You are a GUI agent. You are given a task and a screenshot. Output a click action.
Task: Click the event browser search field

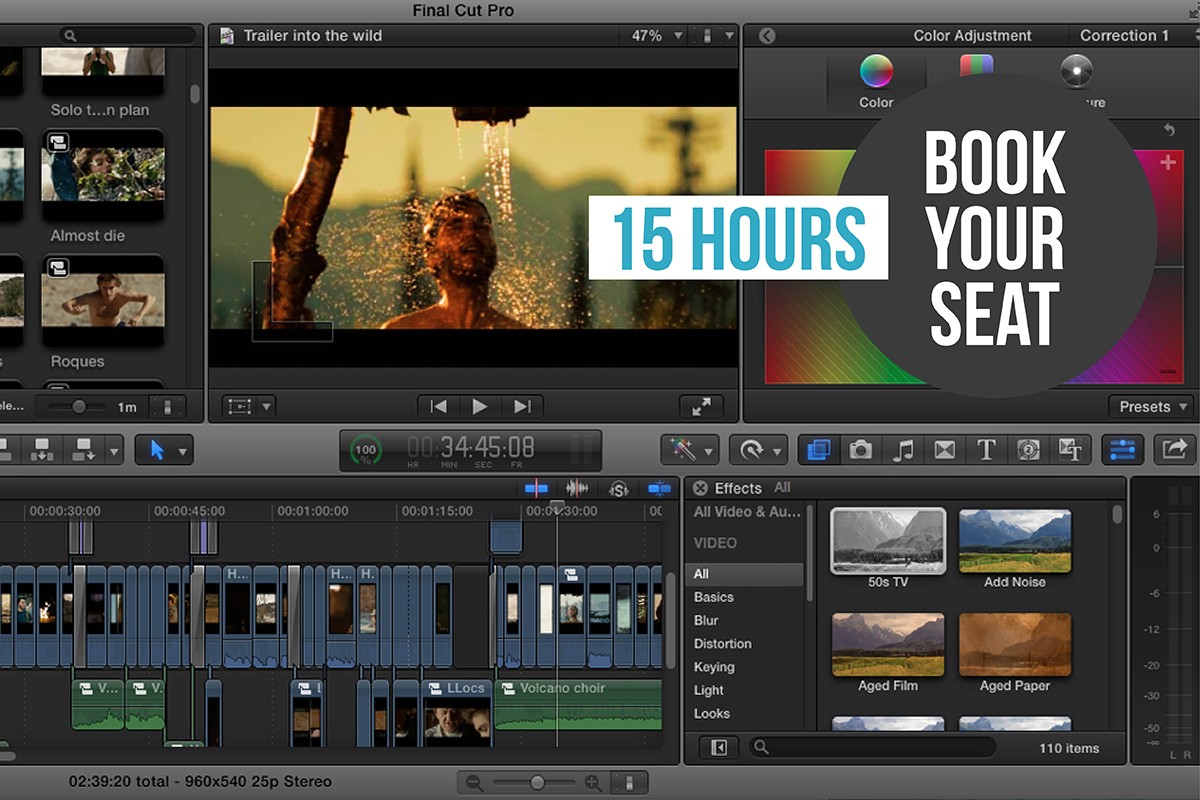pos(127,35)
